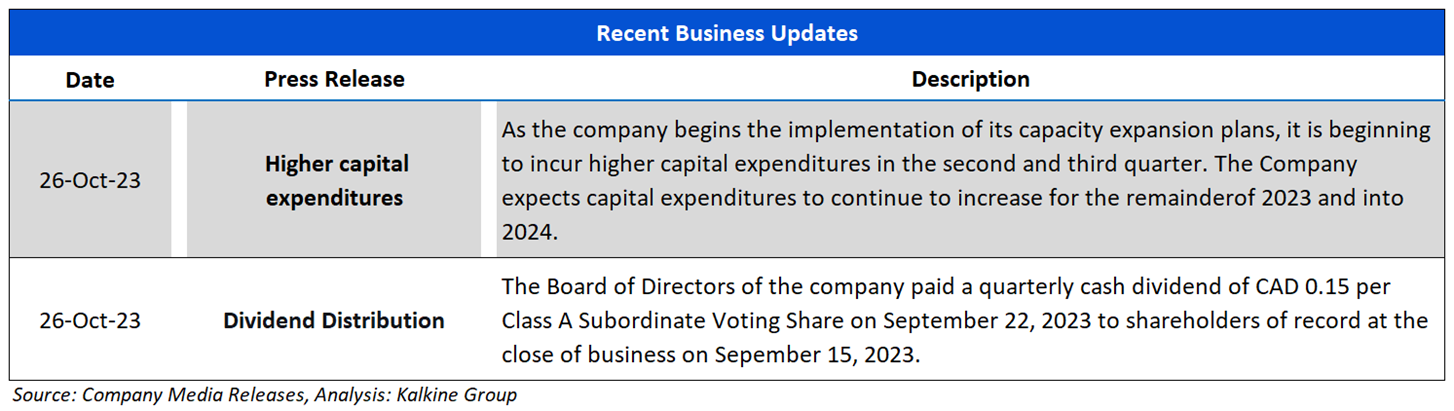The width and height of the screenshot is (1454, 411).
Task: Select the 'Press Release' column header
Action: point(334,79)
